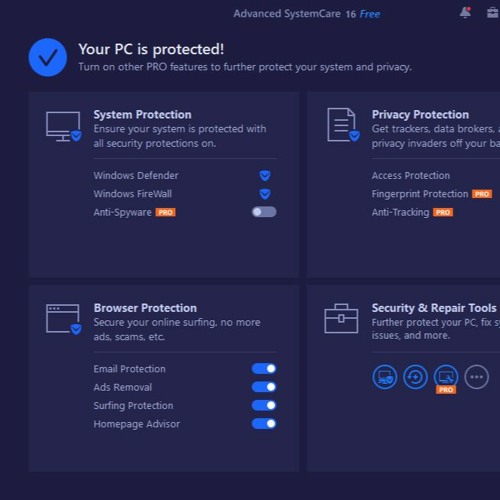Open the rescue restore circular arrow tool
Screen dimensions: 500x500
click(x=415, y=377)
